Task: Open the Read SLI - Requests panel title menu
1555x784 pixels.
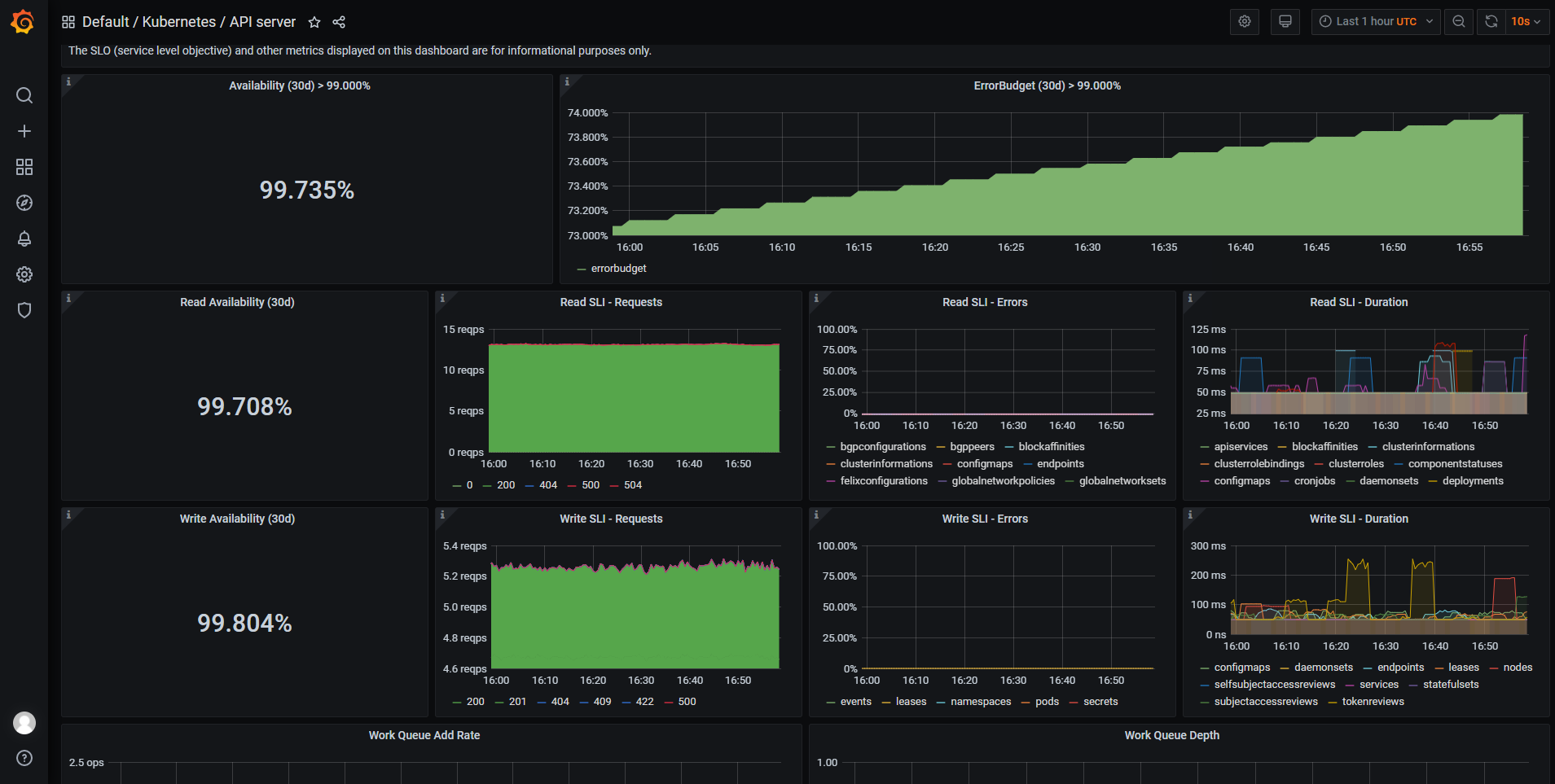Action: coord(611,302)
